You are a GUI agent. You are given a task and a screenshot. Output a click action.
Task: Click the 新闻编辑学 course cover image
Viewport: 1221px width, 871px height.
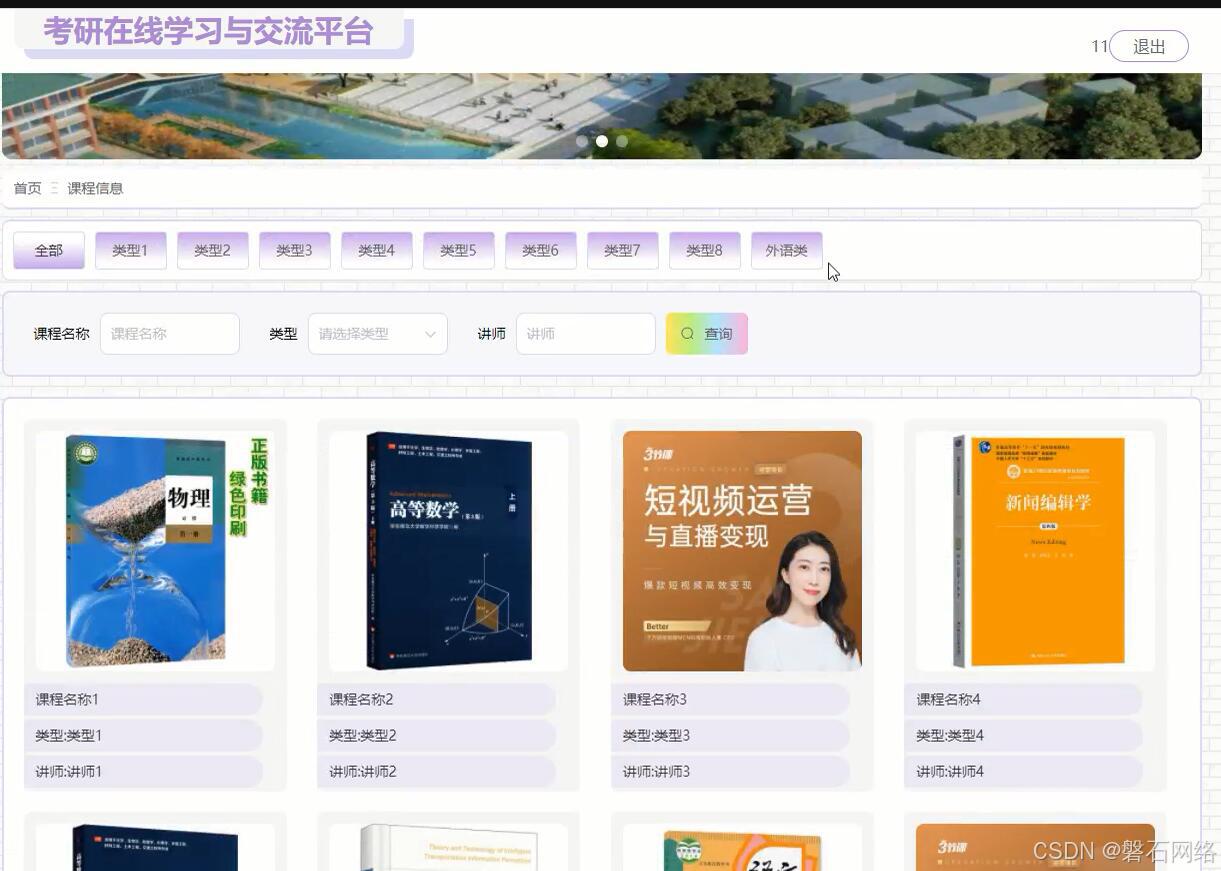[1034, 549]
